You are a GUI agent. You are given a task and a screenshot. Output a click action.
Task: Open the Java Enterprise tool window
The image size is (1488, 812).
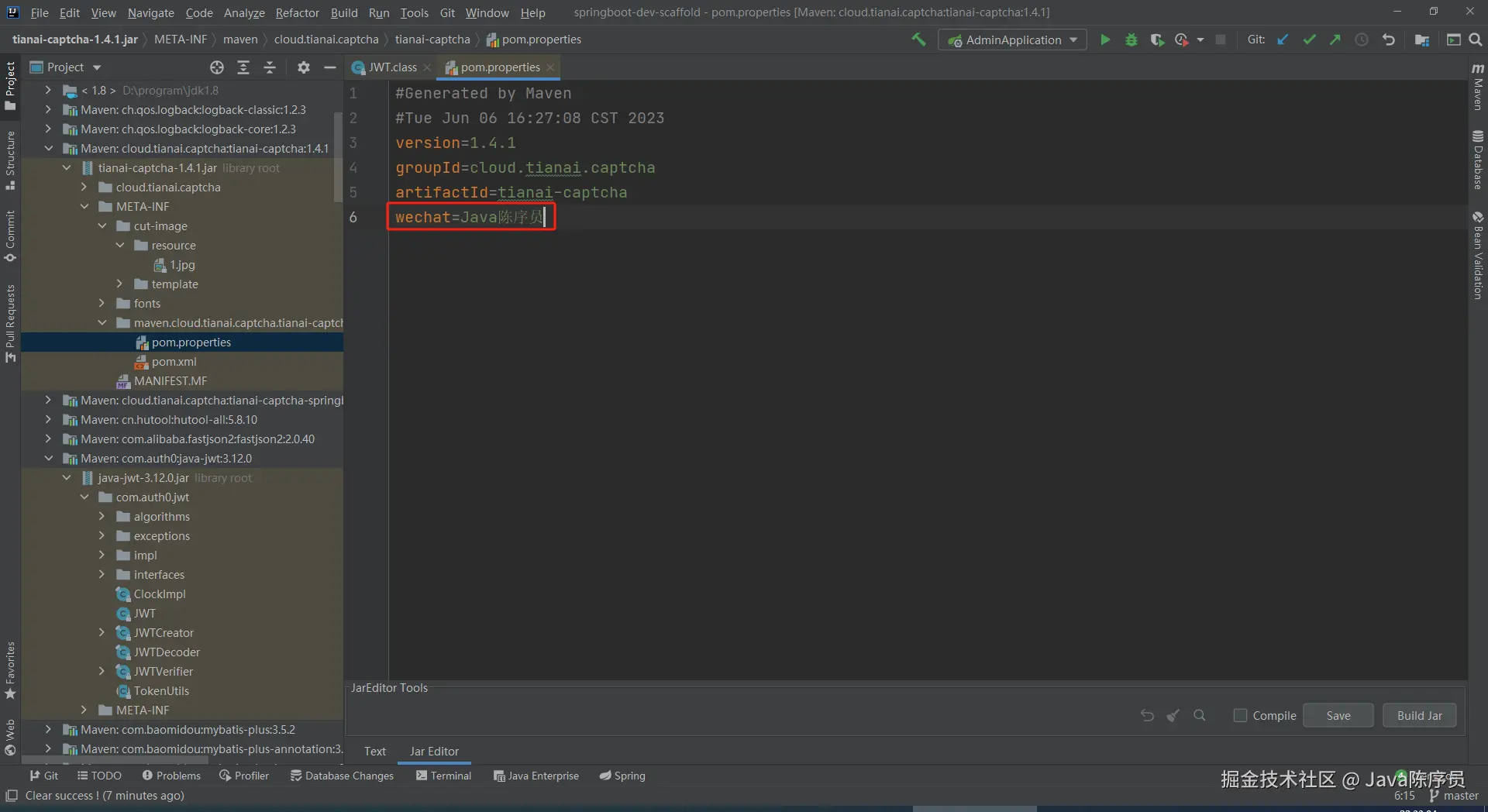click(536, 776)
